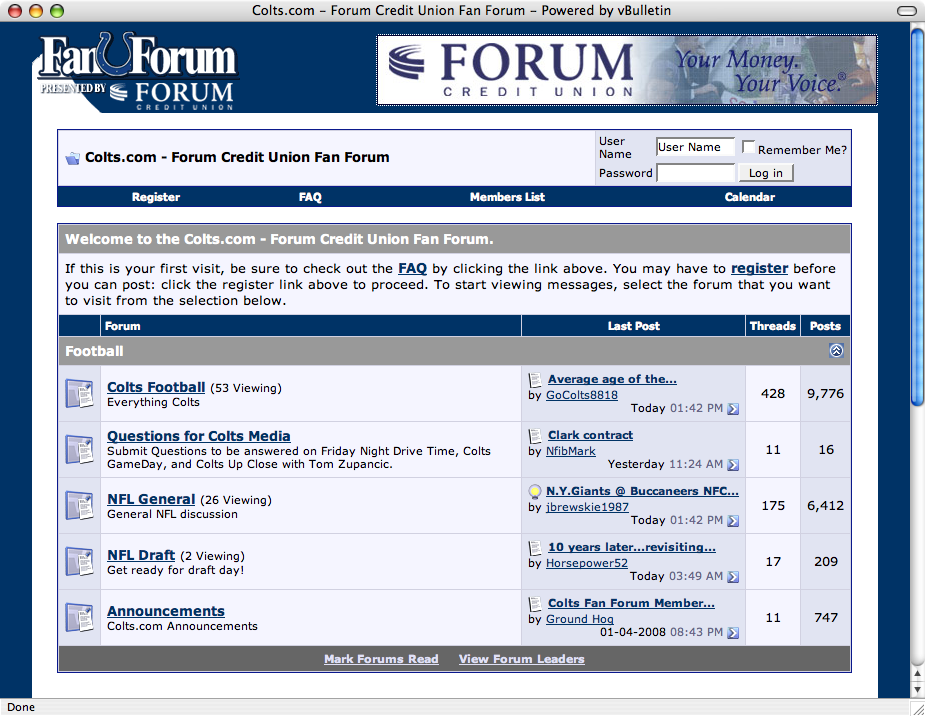Go to last post arrow for Clark contract
The height and width of the screenshot is (716, 925).
[733, 465]
